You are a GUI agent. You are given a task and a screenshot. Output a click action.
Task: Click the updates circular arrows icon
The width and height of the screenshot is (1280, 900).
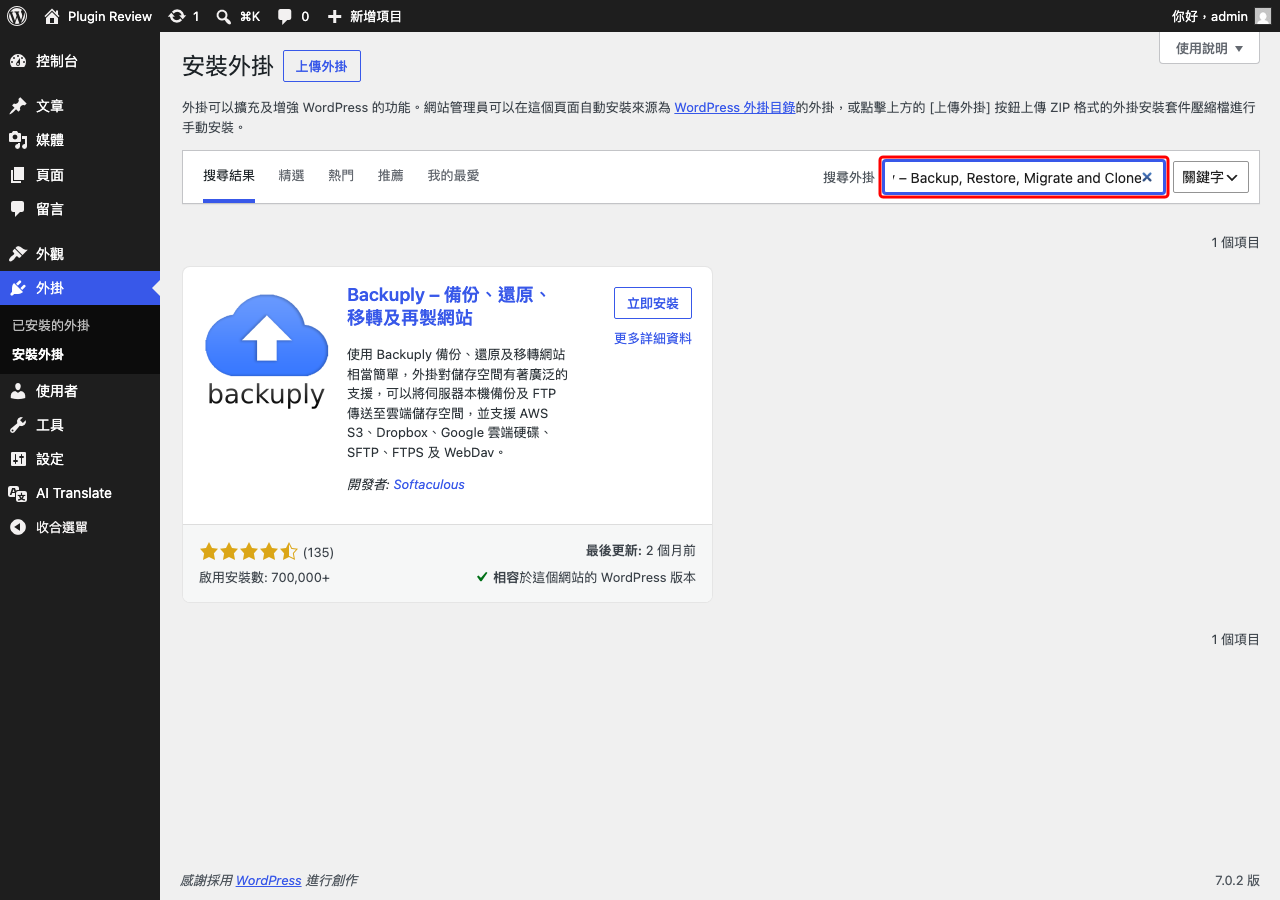point(177,16)
